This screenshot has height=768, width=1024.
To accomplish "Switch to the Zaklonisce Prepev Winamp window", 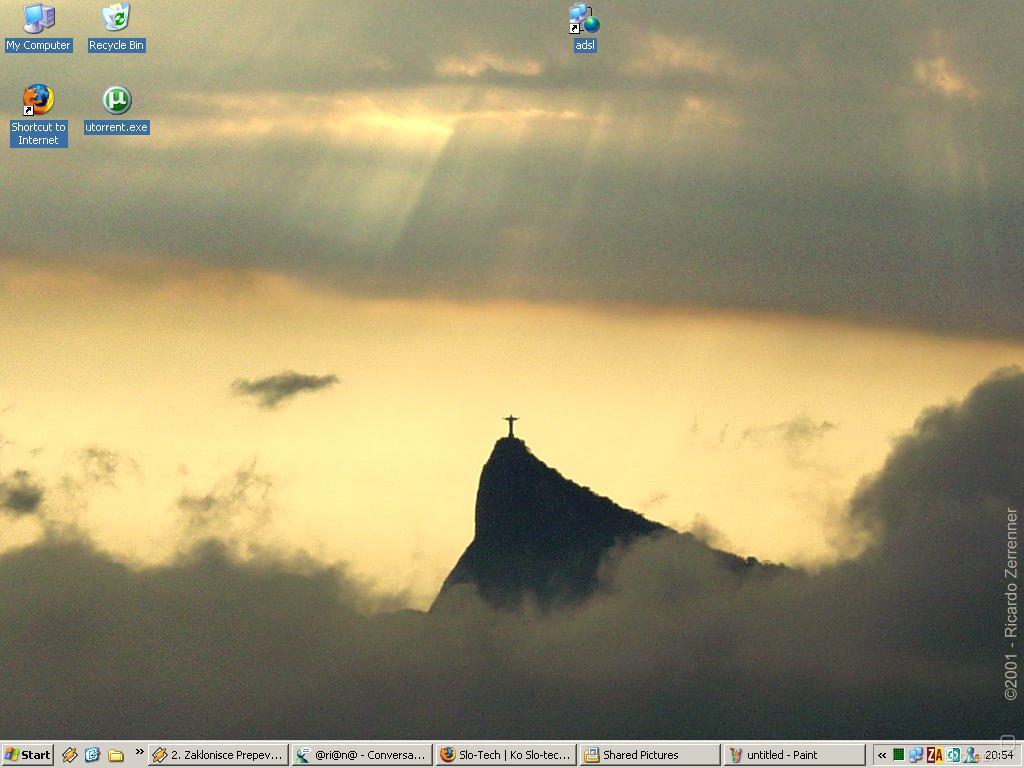I will pos(219,755).
